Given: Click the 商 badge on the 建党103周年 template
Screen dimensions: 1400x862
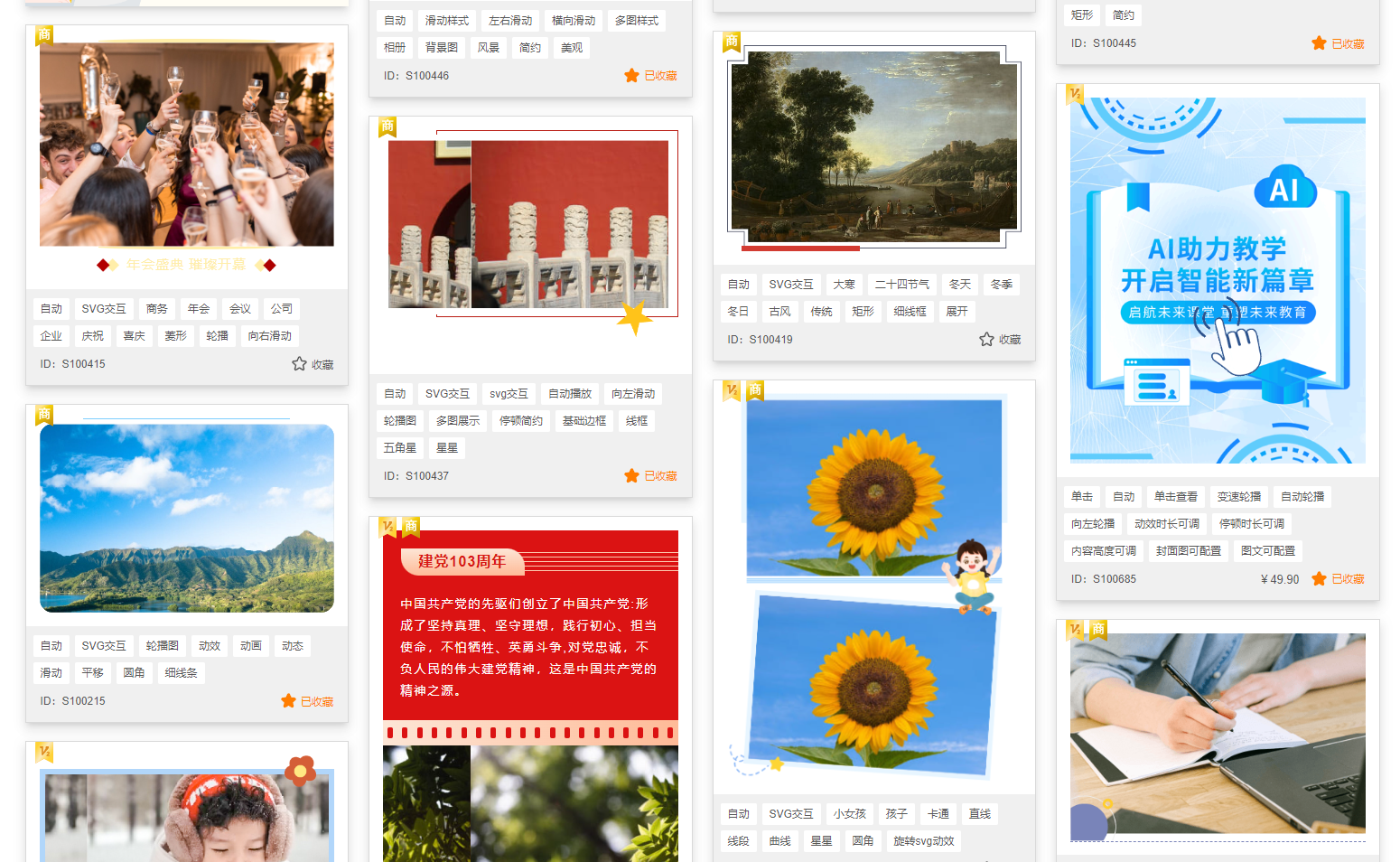Looking at the screenshot, I should (x=411, y=523).
